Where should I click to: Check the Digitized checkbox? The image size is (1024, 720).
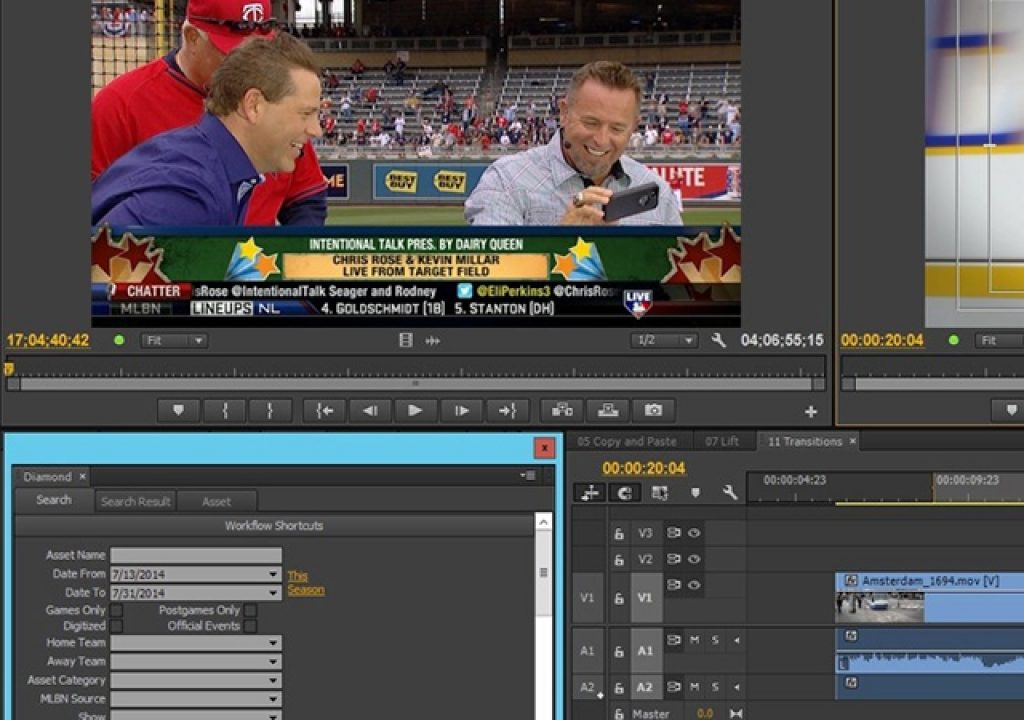(x=116, y=626)
